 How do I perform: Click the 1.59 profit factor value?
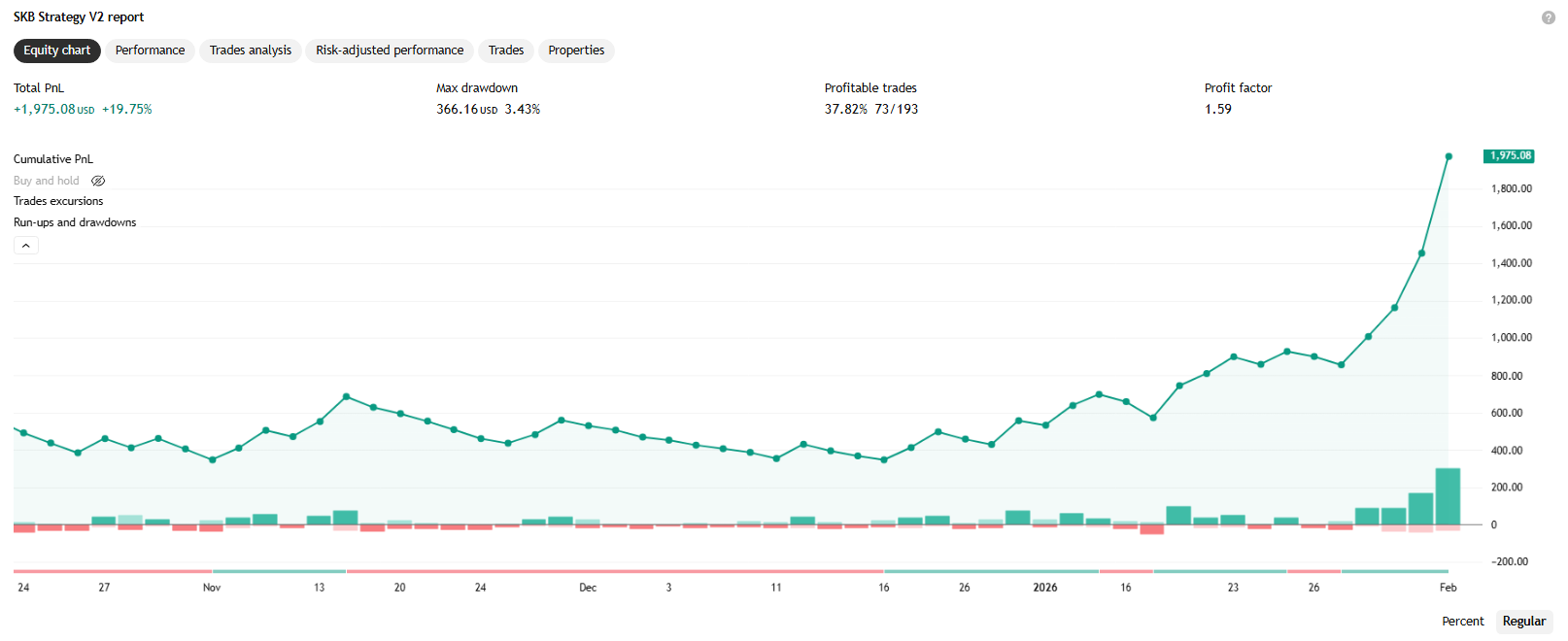click(x=1218, y=110)
